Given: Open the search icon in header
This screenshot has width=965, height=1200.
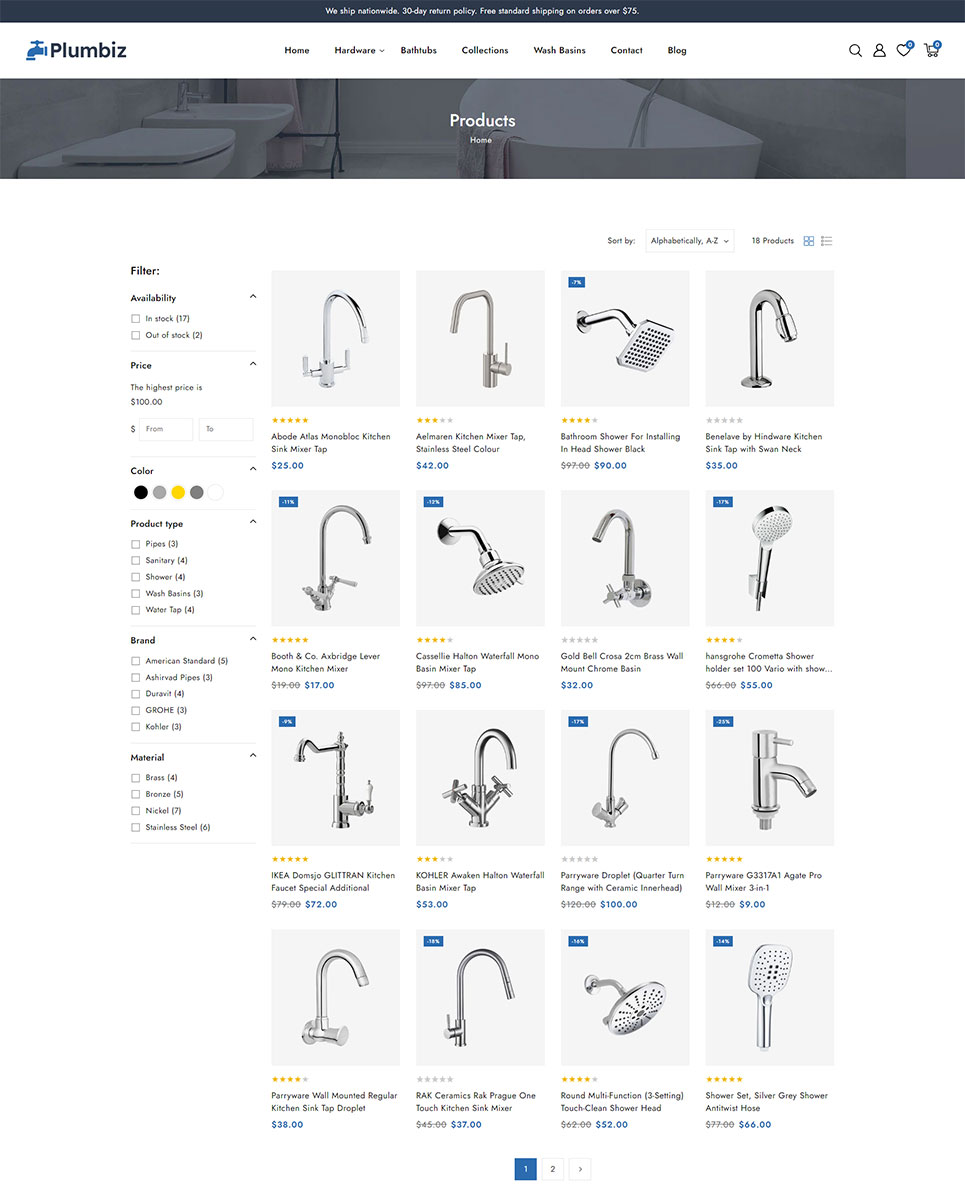Looking at the screenshot, I should click(855, 50).
